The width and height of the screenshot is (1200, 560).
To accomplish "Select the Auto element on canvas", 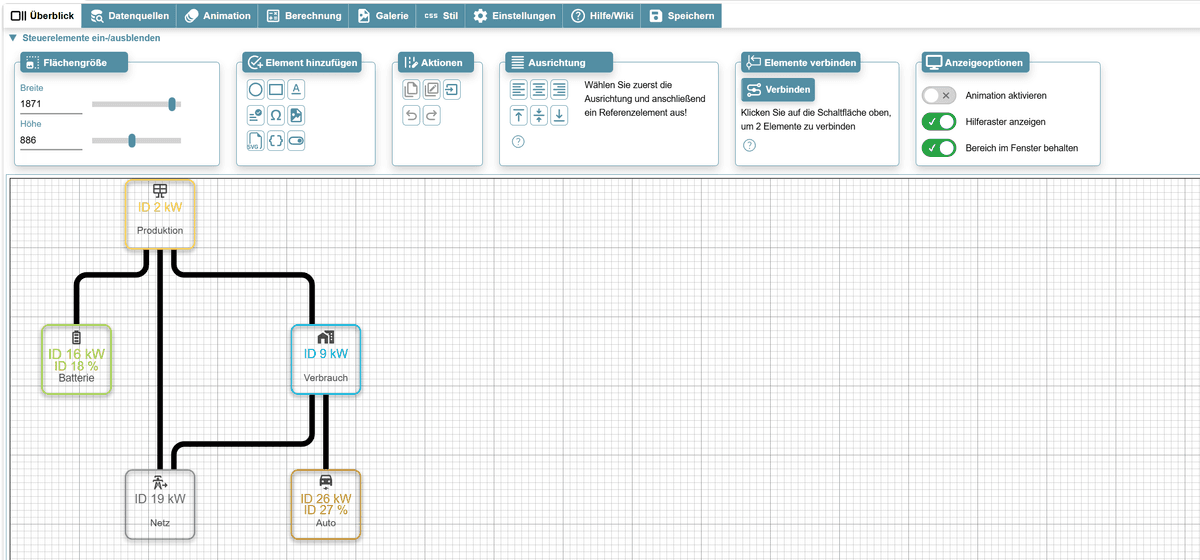I will tap(326, 505).
